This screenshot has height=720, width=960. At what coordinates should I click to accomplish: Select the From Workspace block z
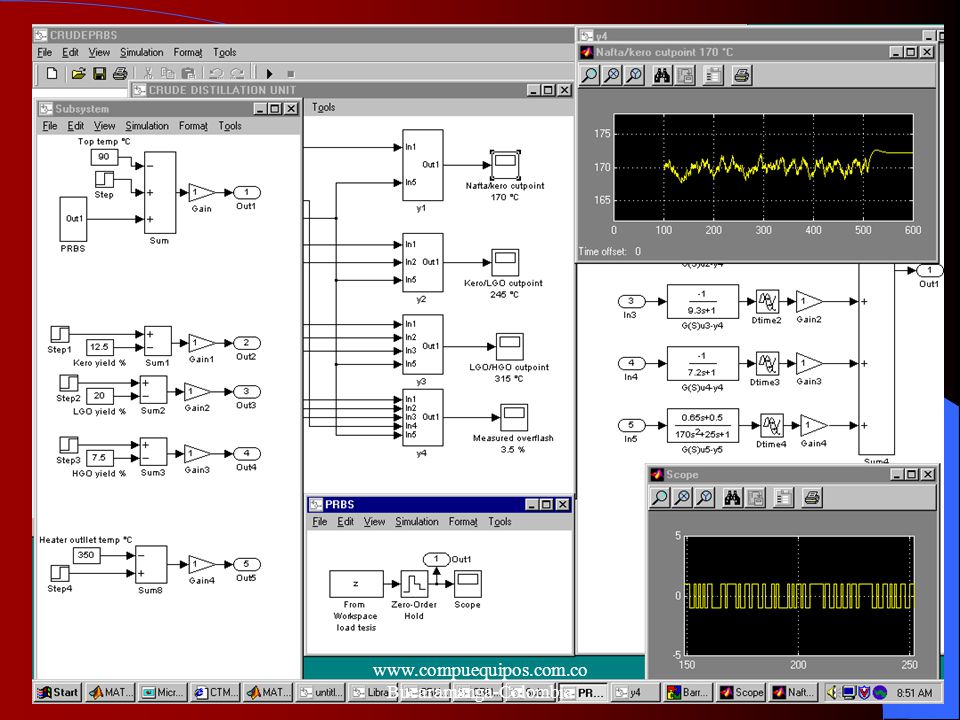356,584
